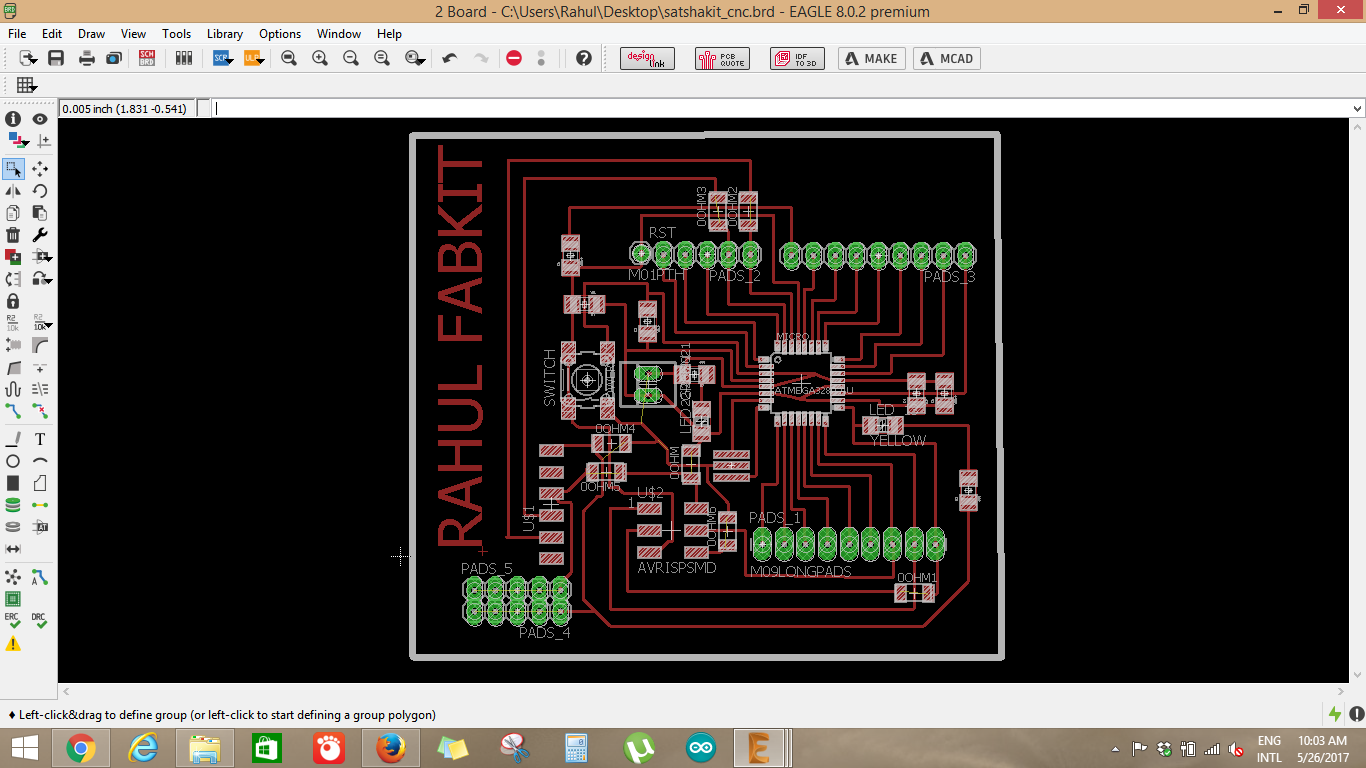Zoom to fit the board
Image resolution: width=1366 pixels, height=768 pixels.
point(289,58)
